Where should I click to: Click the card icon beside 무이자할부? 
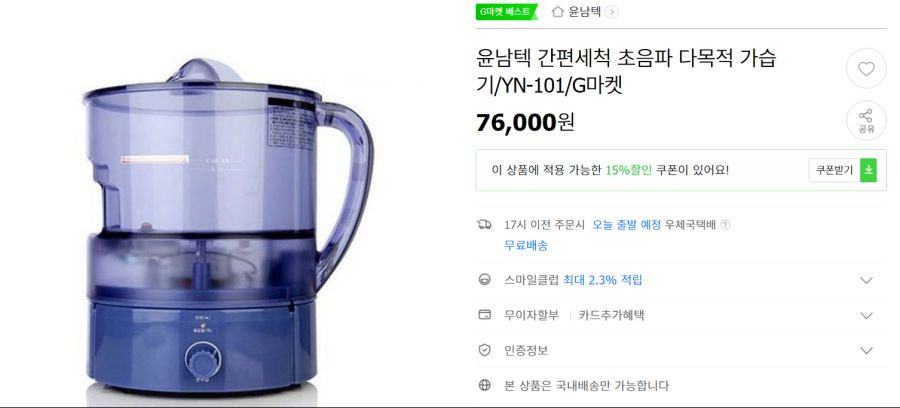point(484,315)
